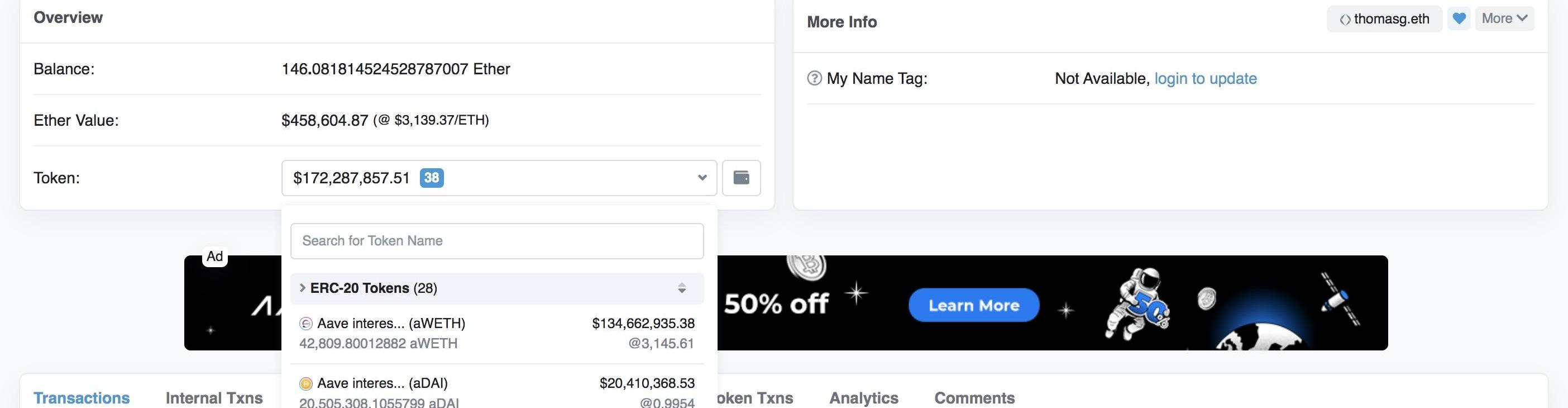1568x408 pixels.
Task: Open the Analytics tab
Action: point(864,397)
